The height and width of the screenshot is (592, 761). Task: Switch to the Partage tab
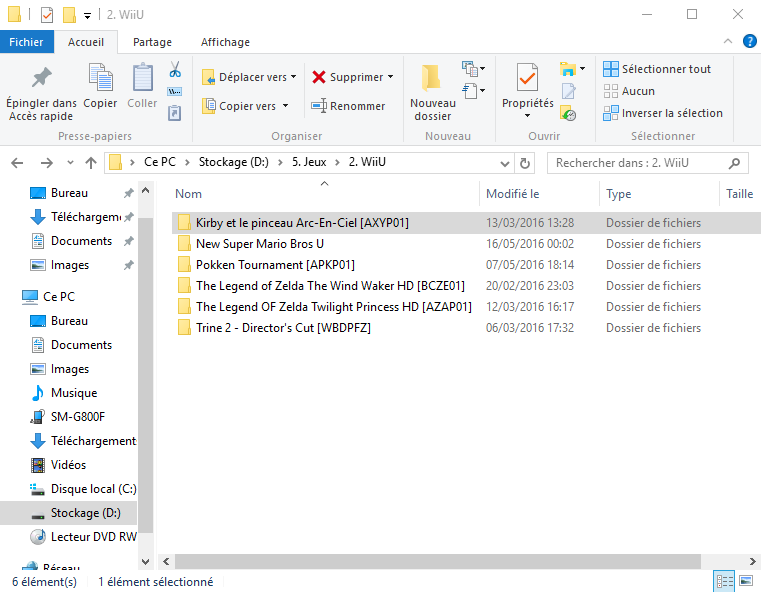click(152, 42)
